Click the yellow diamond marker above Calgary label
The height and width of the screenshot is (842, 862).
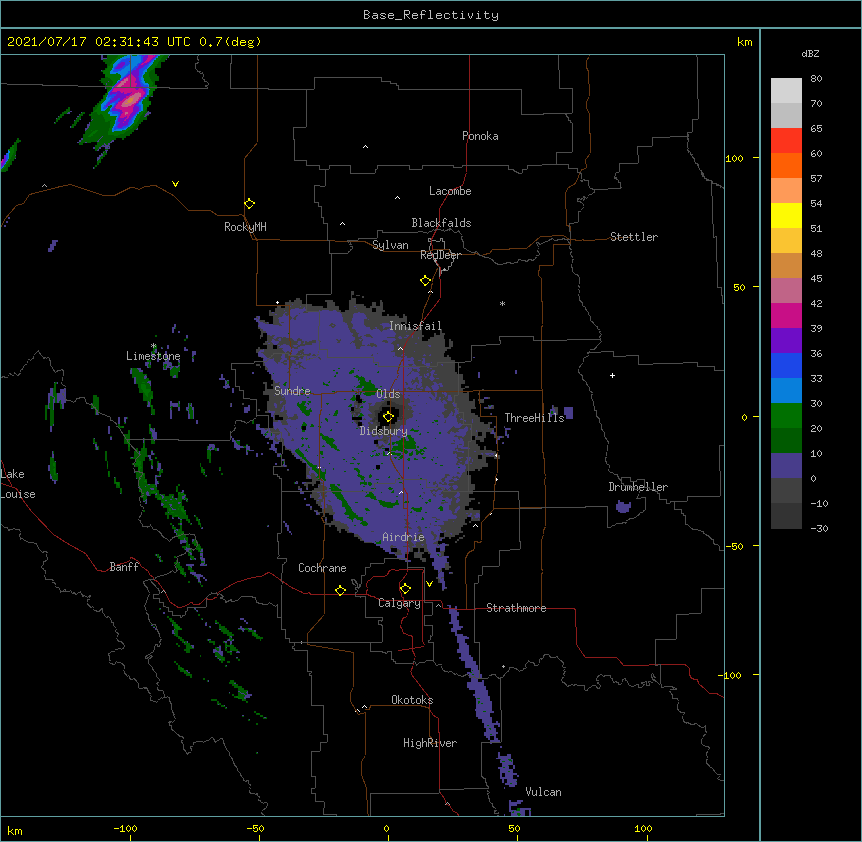[x=405, y=589]
